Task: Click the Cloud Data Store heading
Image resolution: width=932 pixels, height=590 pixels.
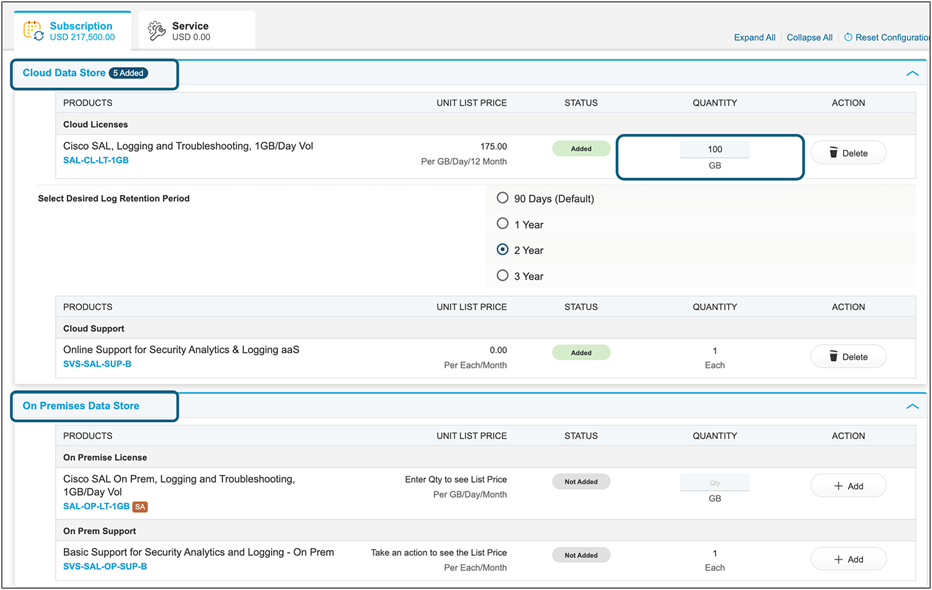Action: 64,73
